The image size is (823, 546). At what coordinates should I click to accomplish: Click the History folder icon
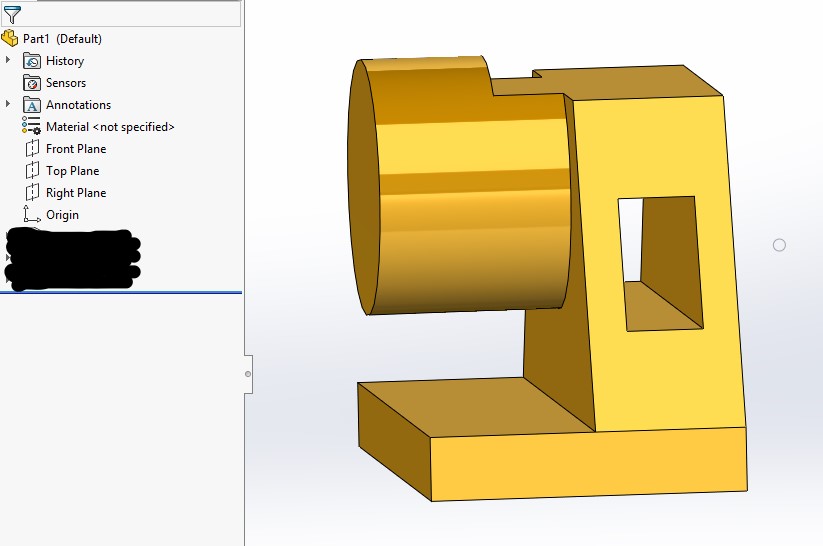tap(31, 61)
